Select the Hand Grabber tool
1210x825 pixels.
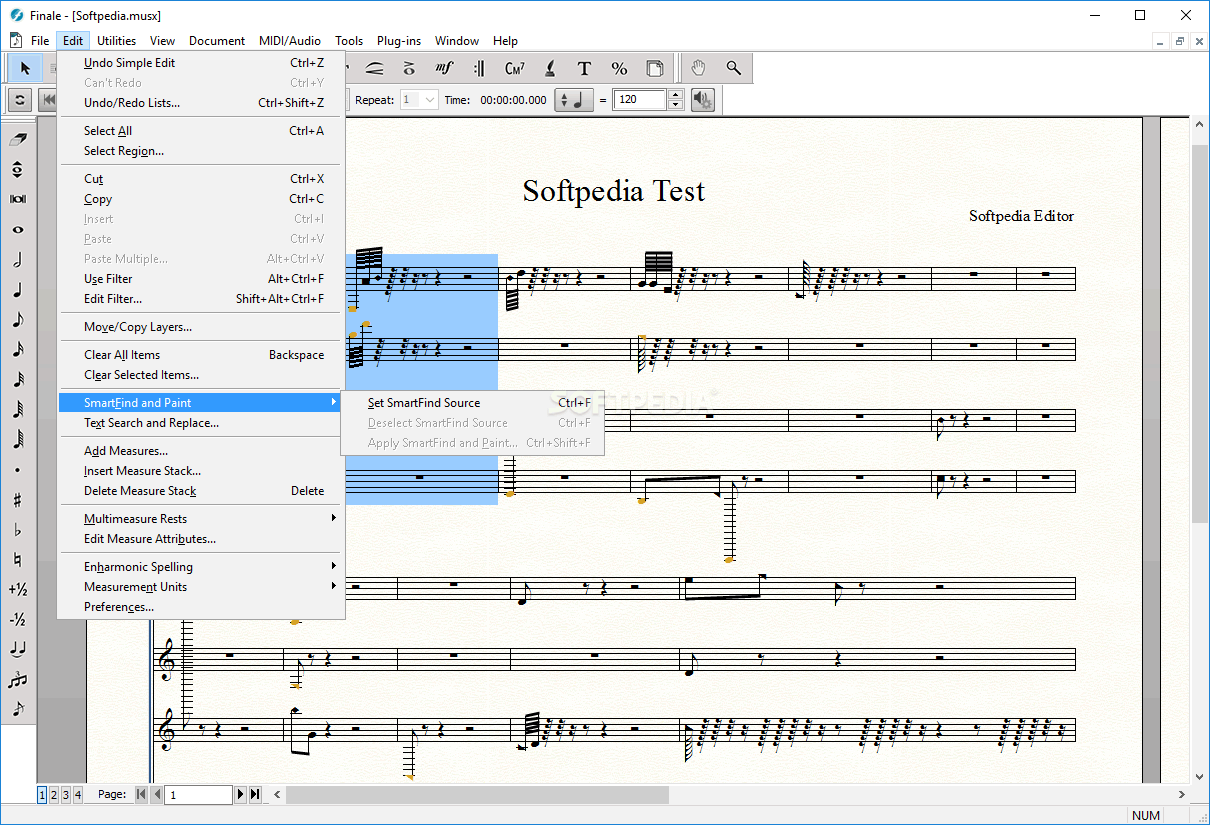[698, 68]
